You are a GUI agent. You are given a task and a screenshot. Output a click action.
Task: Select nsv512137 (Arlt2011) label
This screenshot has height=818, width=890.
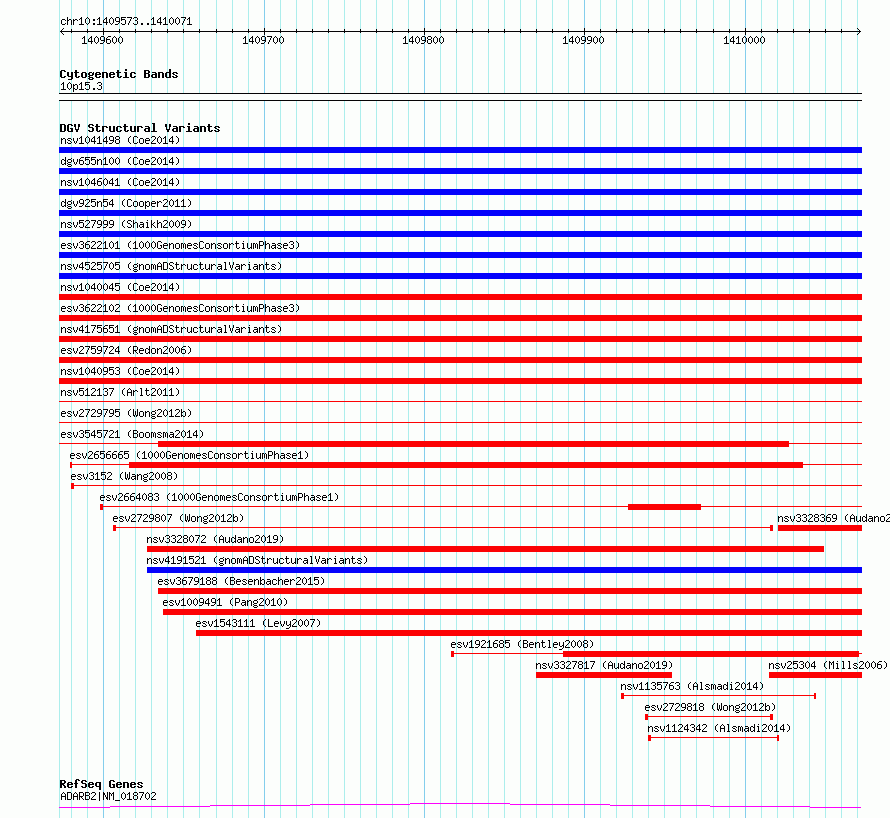tap(120, 392)
